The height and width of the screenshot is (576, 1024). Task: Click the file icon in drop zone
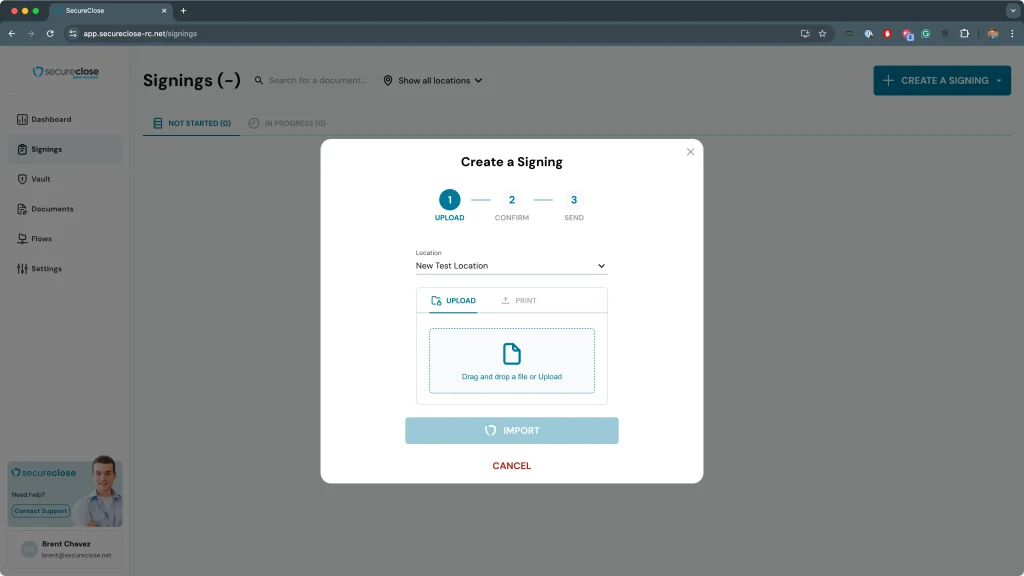click(x=511, y=354)
